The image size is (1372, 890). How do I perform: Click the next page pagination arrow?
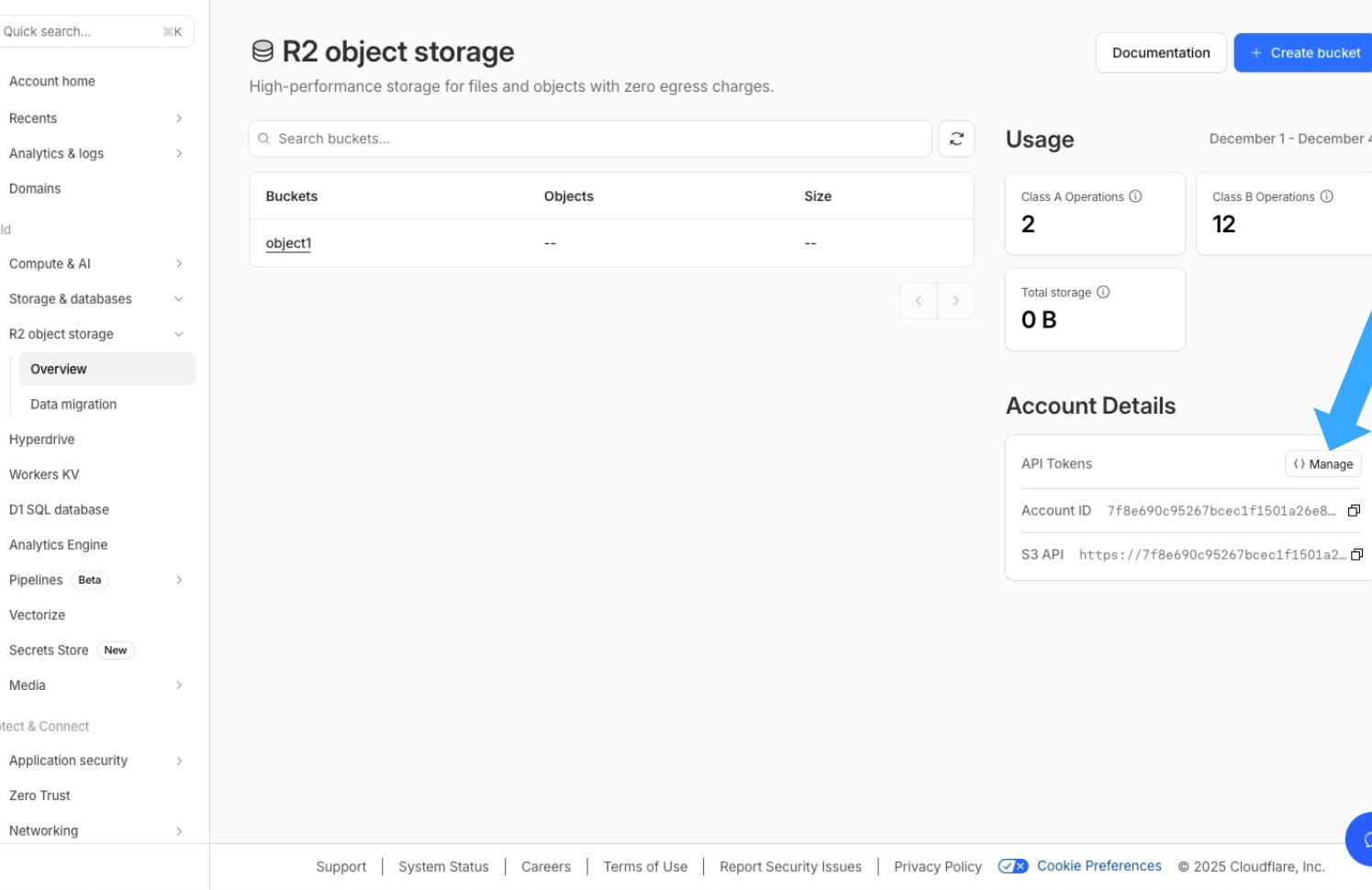[956, 300]
